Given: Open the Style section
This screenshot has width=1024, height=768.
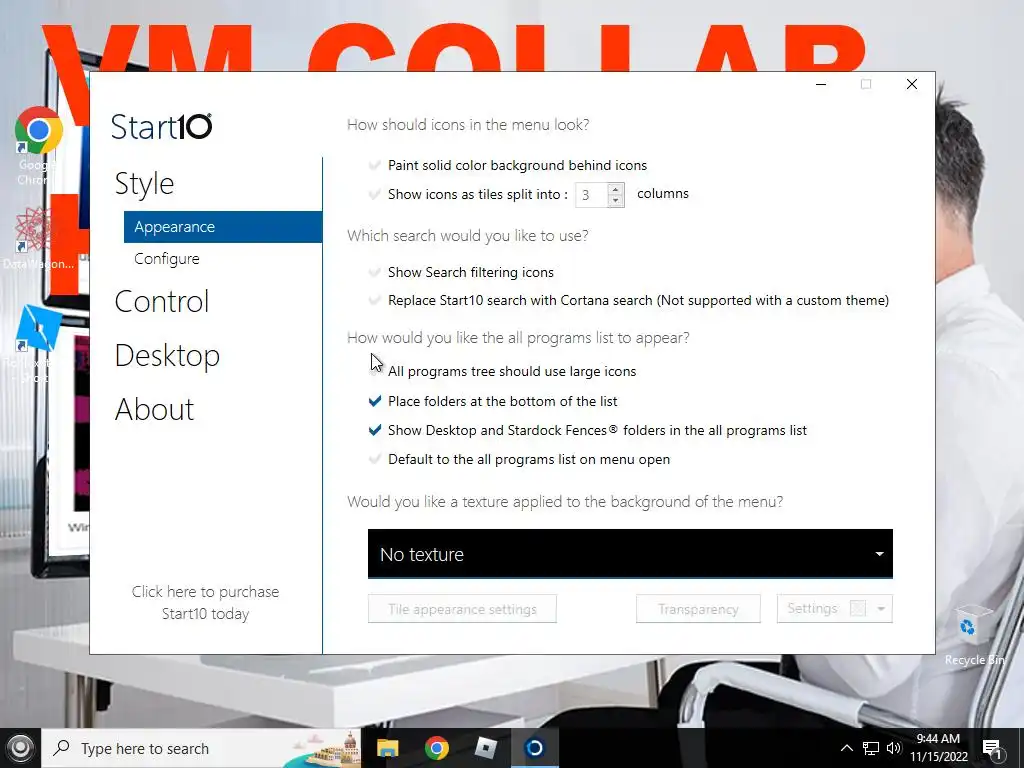Looking at the screenshot, I should [144, 184].
